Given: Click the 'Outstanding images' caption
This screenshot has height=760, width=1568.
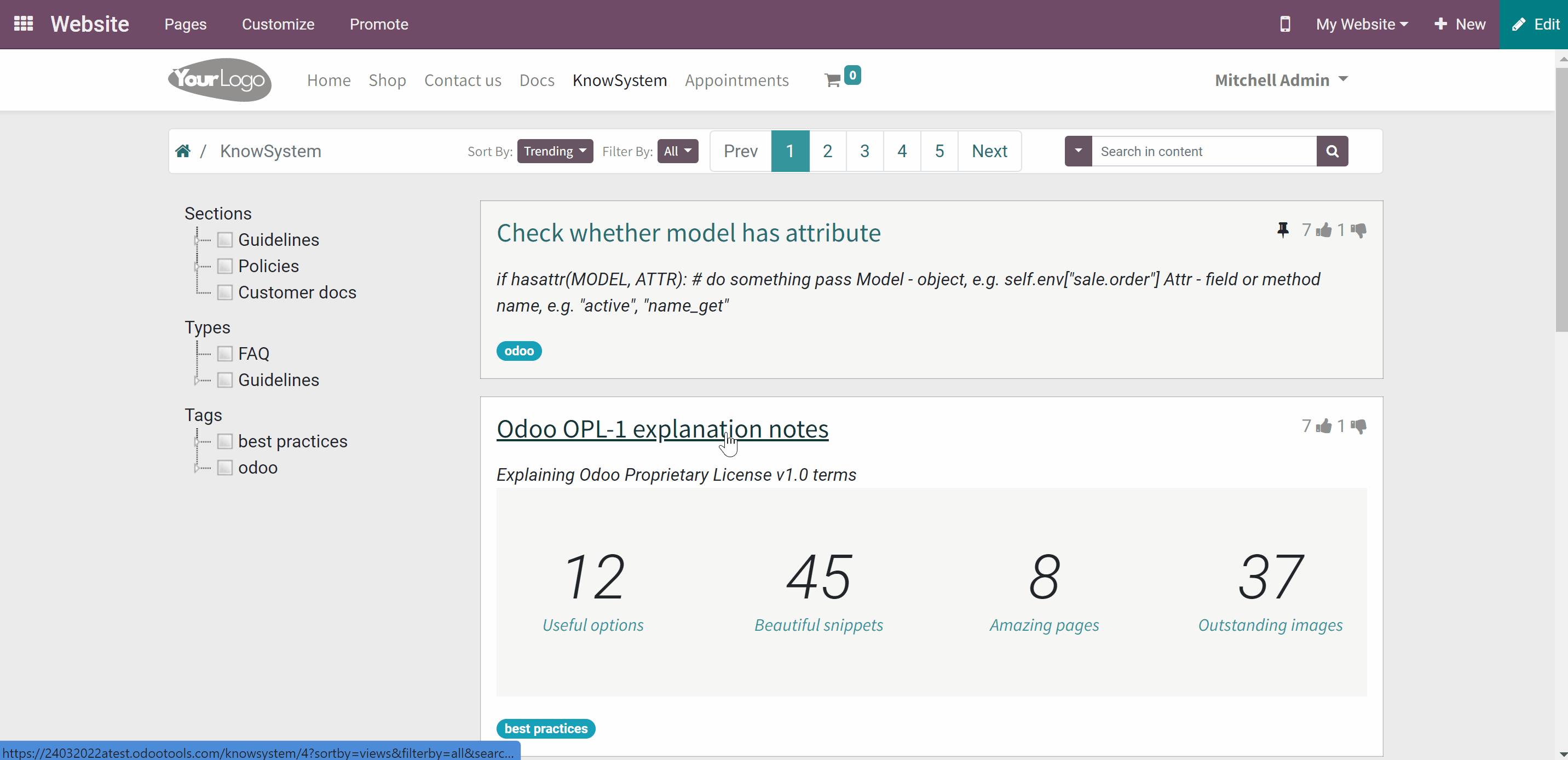Looking at the screenshot, I should tap(1270, 625).
